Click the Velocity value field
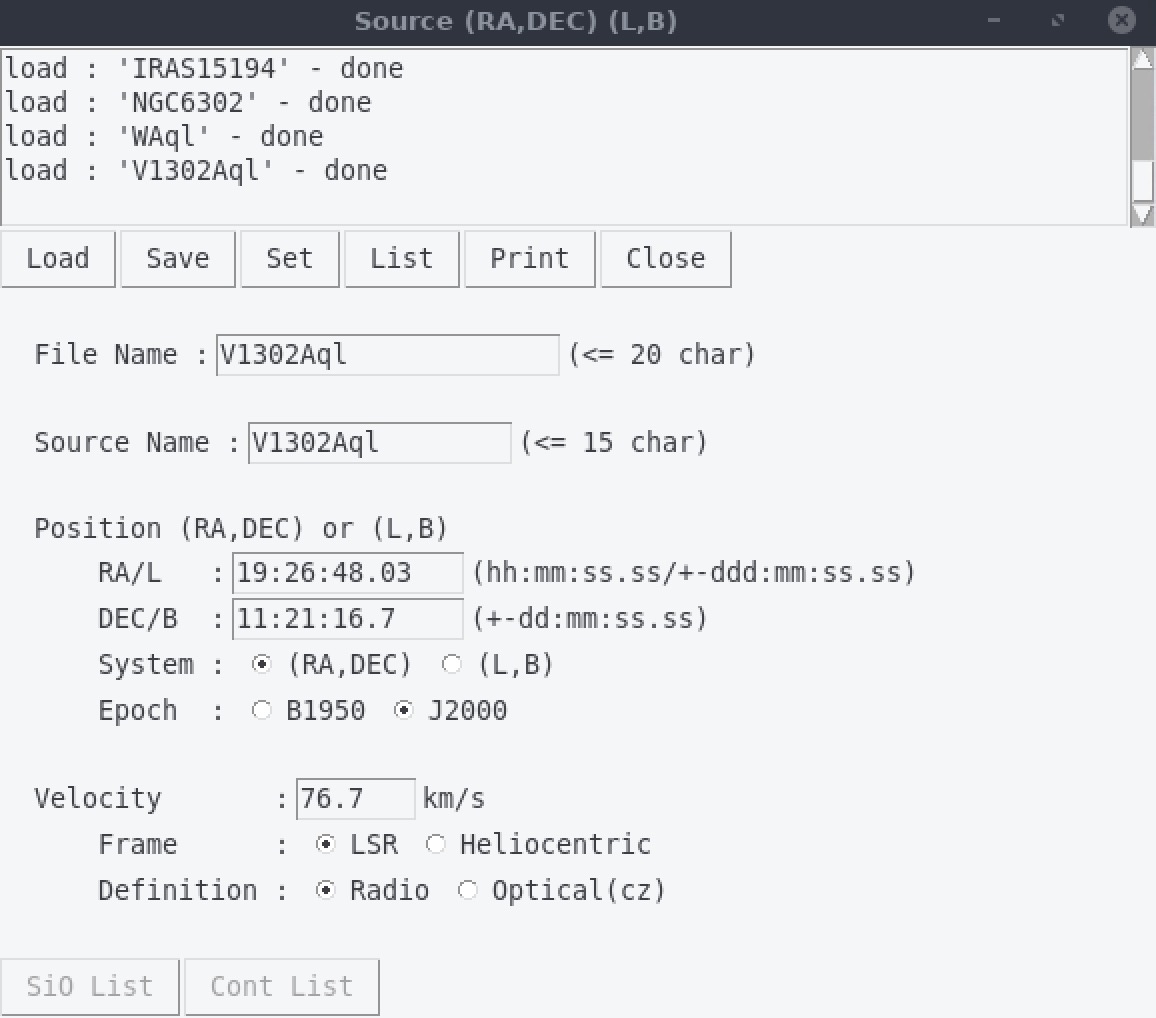The height and width of the screenshot is (1018, 1156). [355, 799]
